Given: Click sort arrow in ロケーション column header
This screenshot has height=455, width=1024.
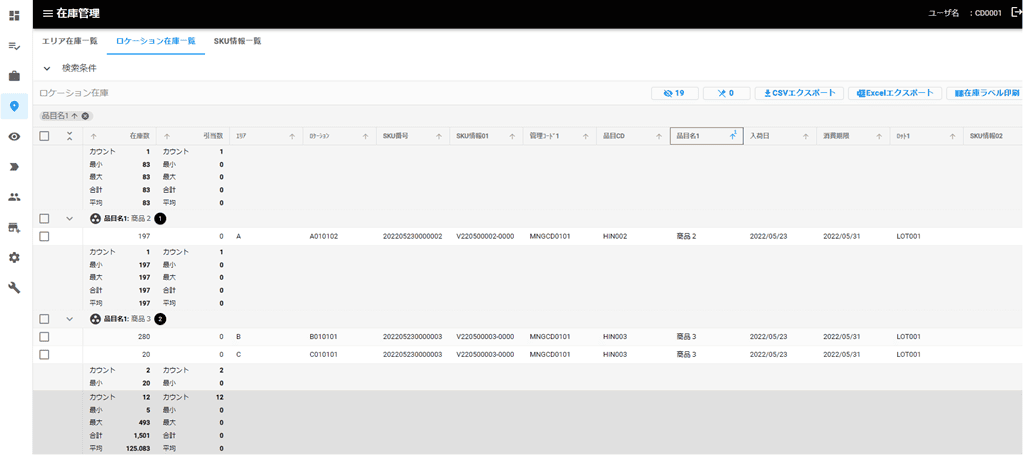Looking at the screenshot, I should pyautogui.click(x=366, y=136).
